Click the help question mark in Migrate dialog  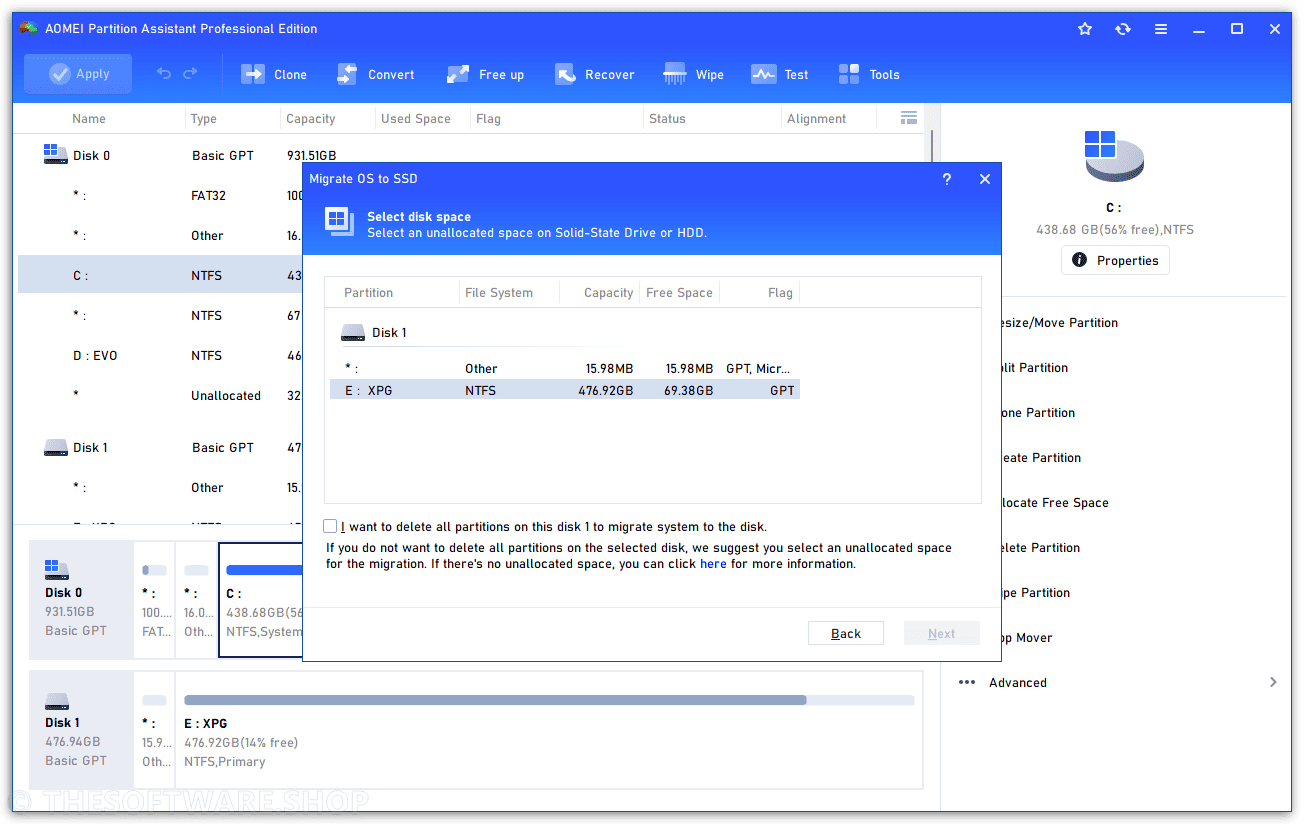947,179
